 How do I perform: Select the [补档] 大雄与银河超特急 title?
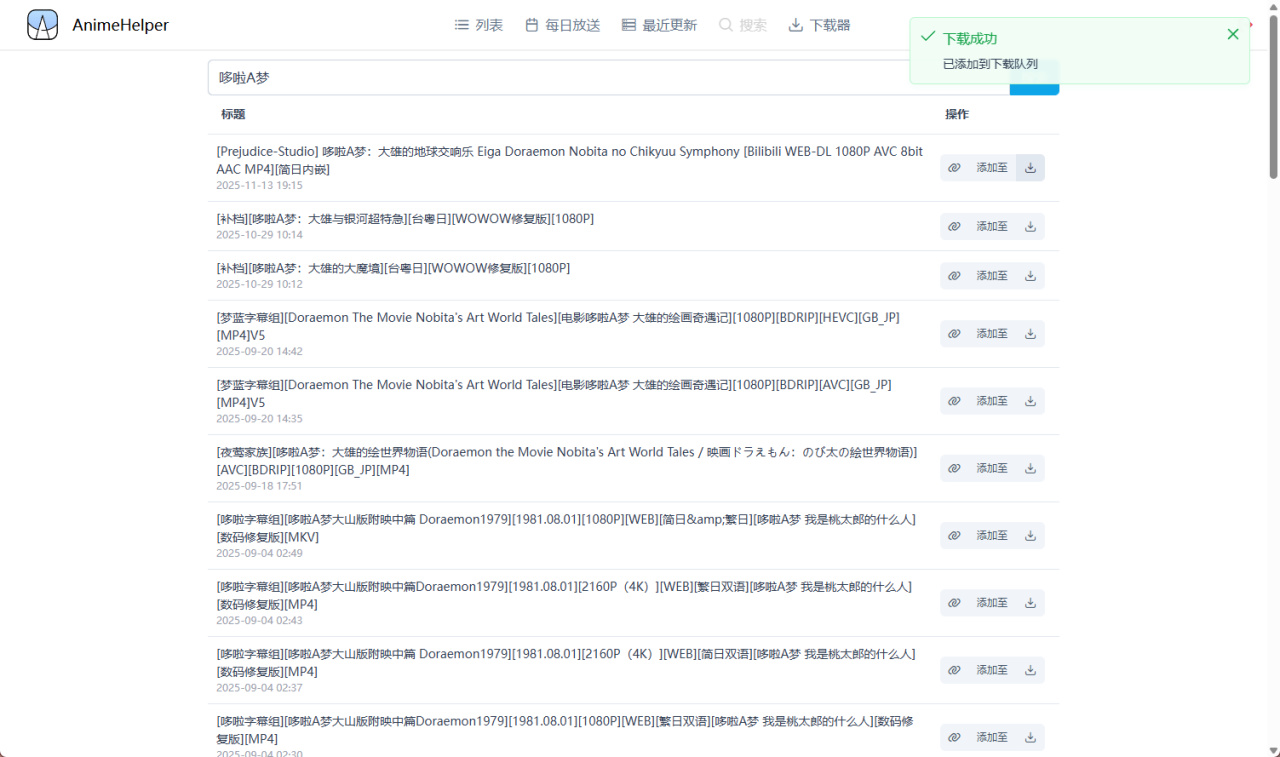click(405, 219)
